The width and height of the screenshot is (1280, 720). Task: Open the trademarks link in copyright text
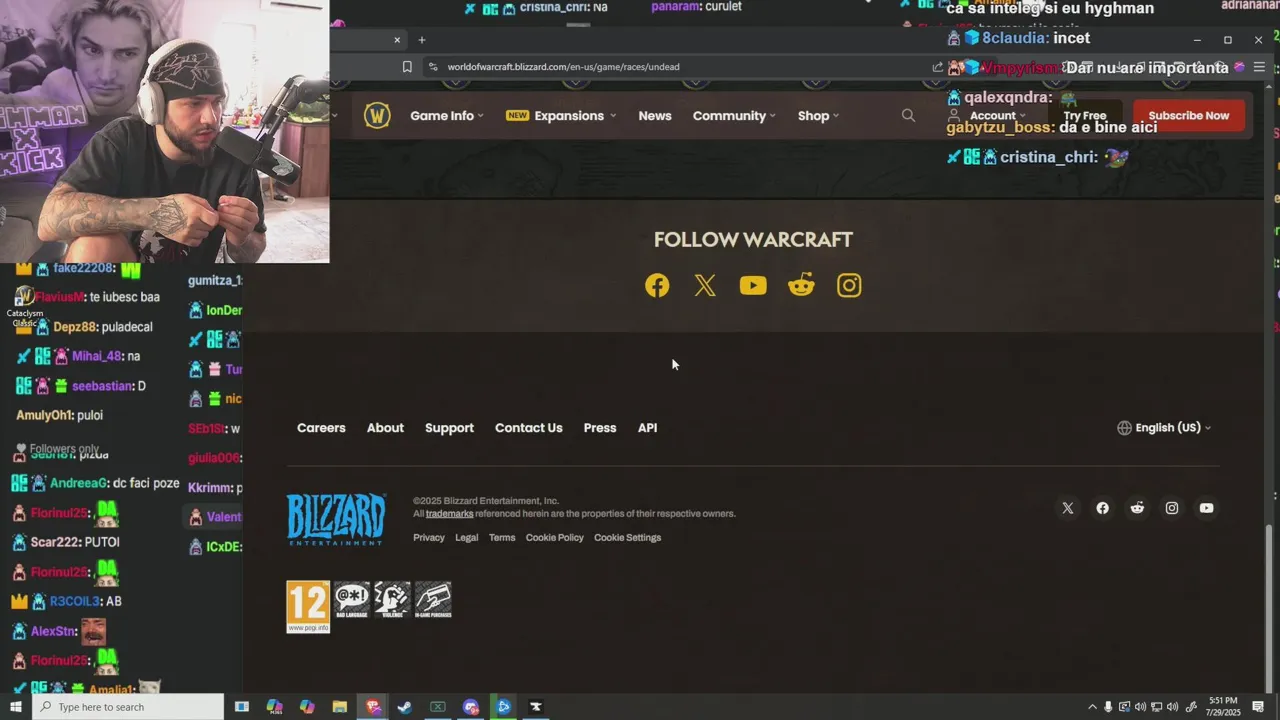[x=449, y=514]
